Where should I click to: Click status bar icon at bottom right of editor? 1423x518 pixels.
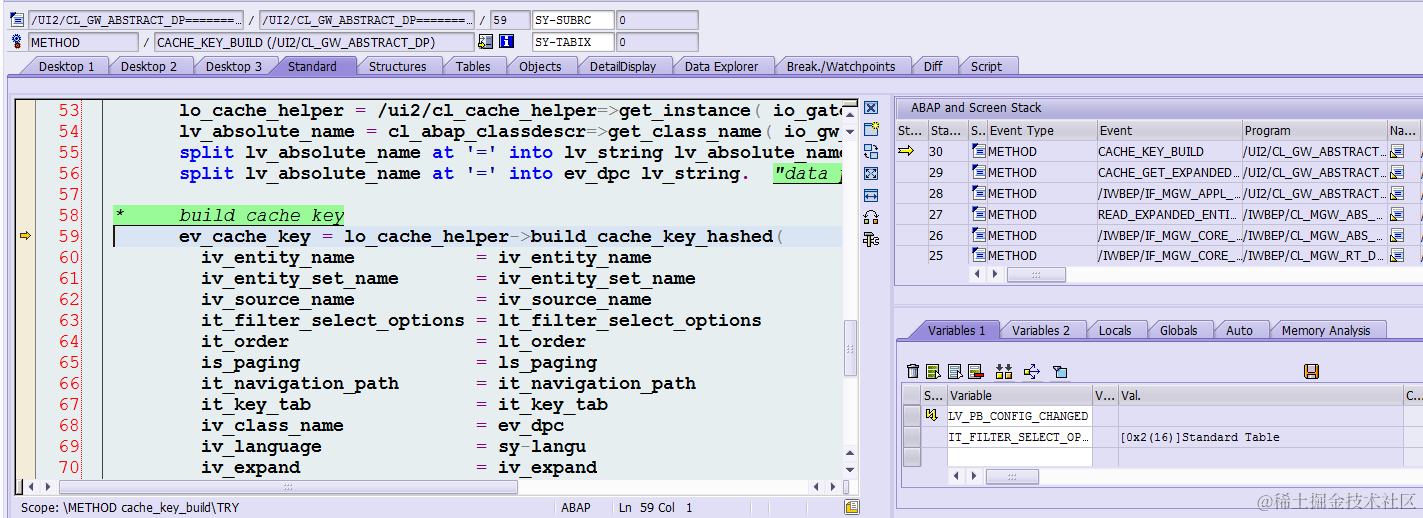[851, 507]
